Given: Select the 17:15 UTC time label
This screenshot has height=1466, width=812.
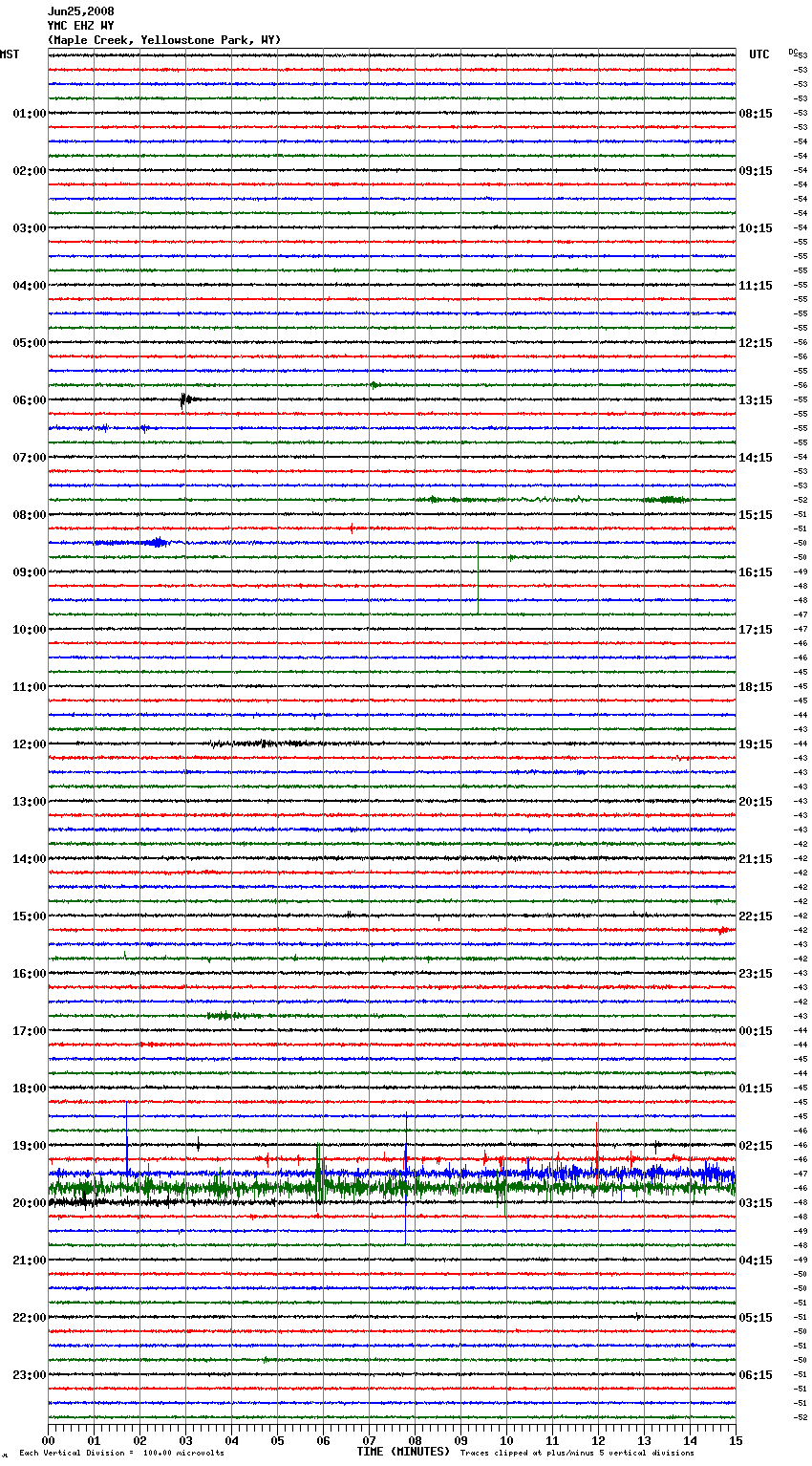Looking at the screenshot, I should click(756, 630).
